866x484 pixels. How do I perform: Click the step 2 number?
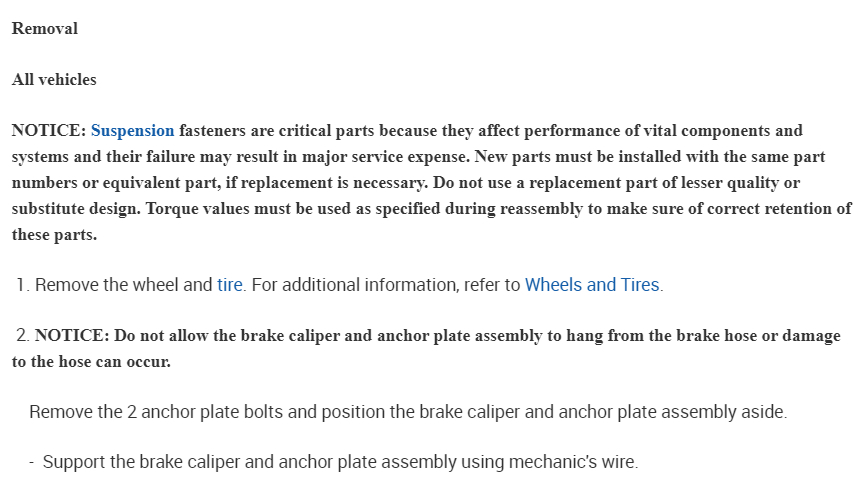(22, 336)
